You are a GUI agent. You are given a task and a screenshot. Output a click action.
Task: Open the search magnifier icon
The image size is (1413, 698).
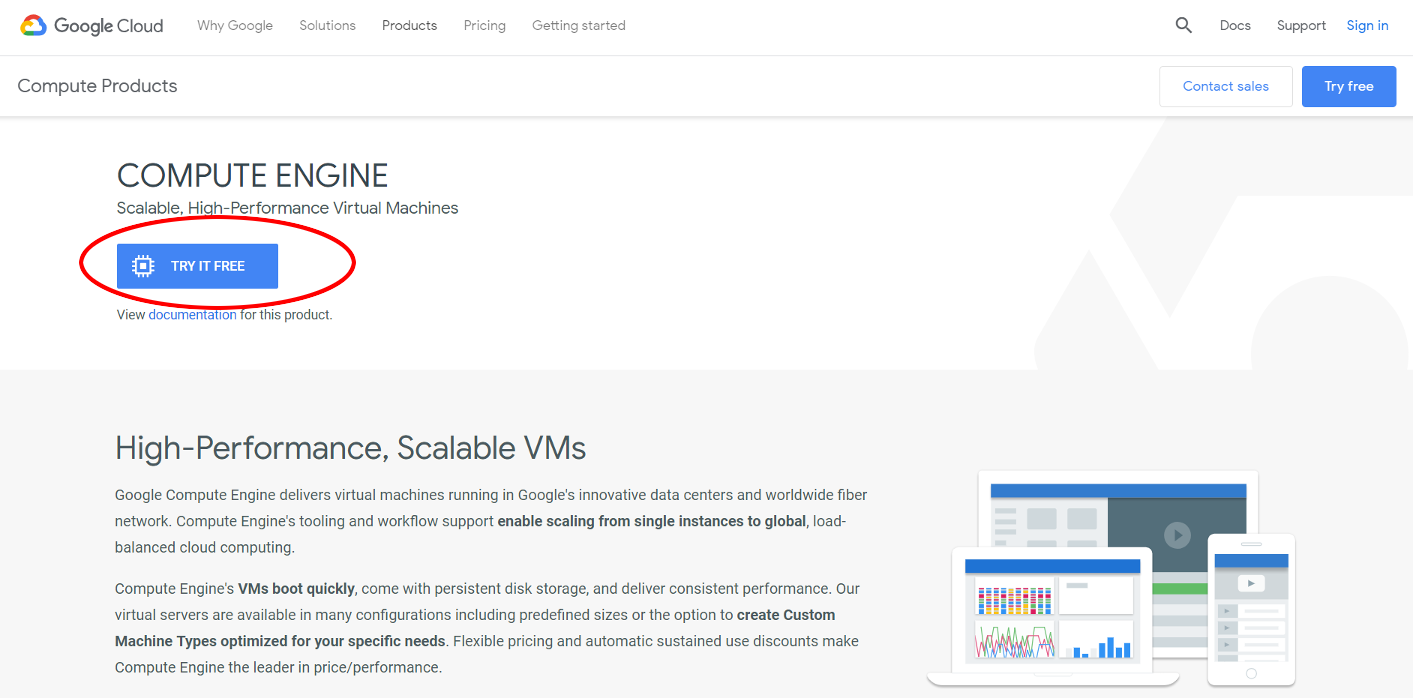(1184, 26)
